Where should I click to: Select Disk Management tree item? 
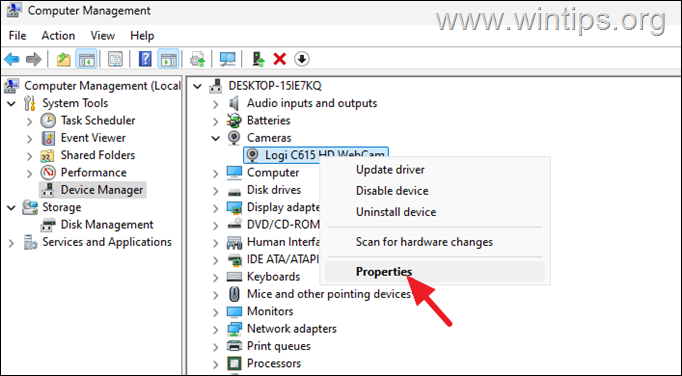click(x=107, y=225)
